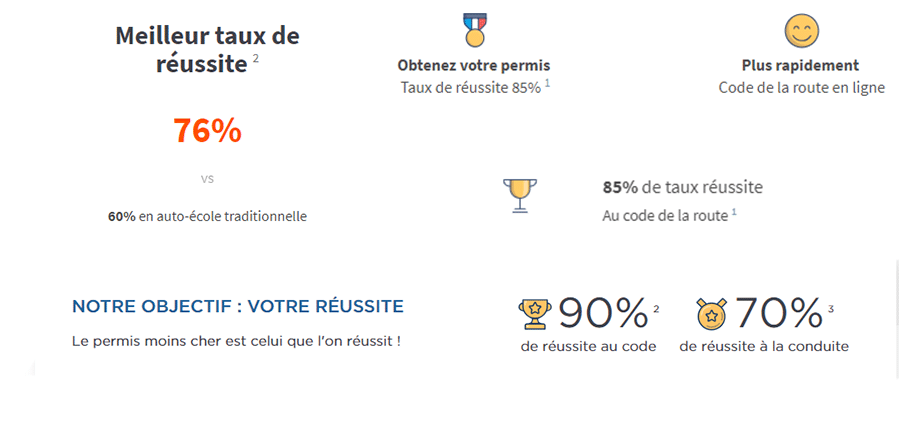Click 'de réussite à la conduite' label

click(x=764, y=347)
